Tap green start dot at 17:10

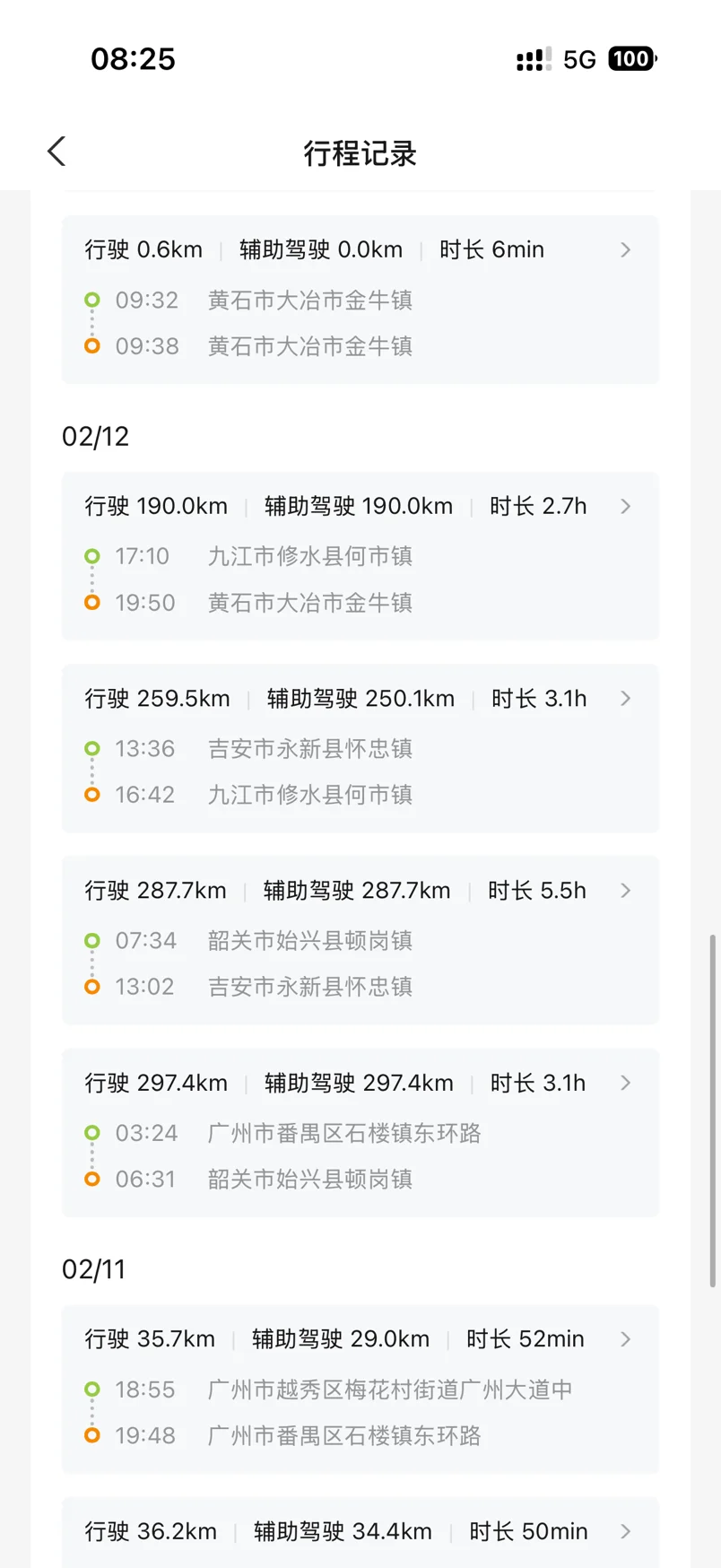[92, 556]
